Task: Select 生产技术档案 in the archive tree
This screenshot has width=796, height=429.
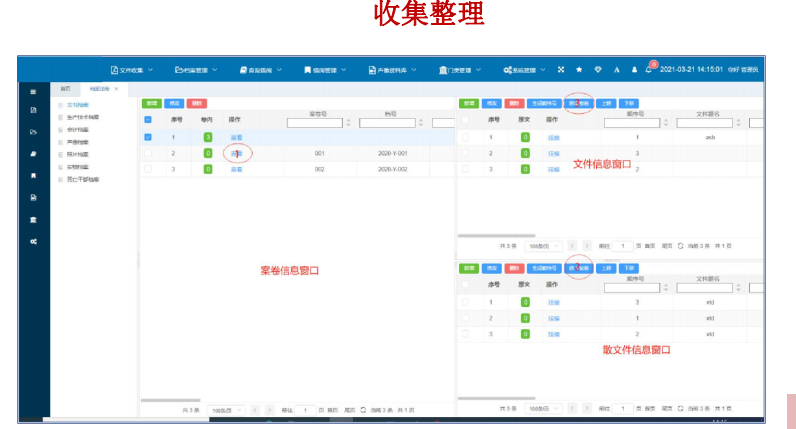Action: tap(83, 117)
